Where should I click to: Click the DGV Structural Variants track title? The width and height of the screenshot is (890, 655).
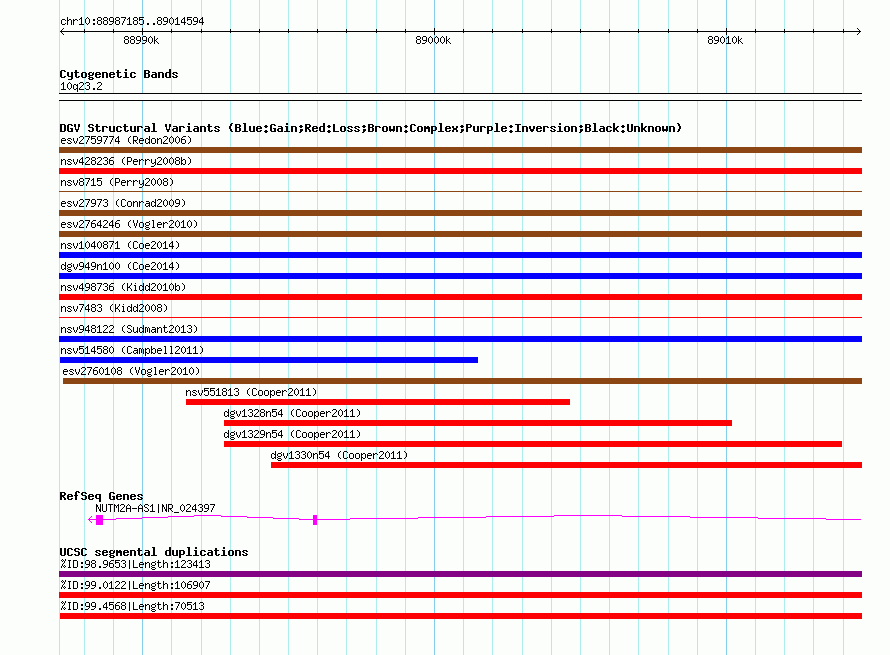pyautogui.click(x=371, y=128)
